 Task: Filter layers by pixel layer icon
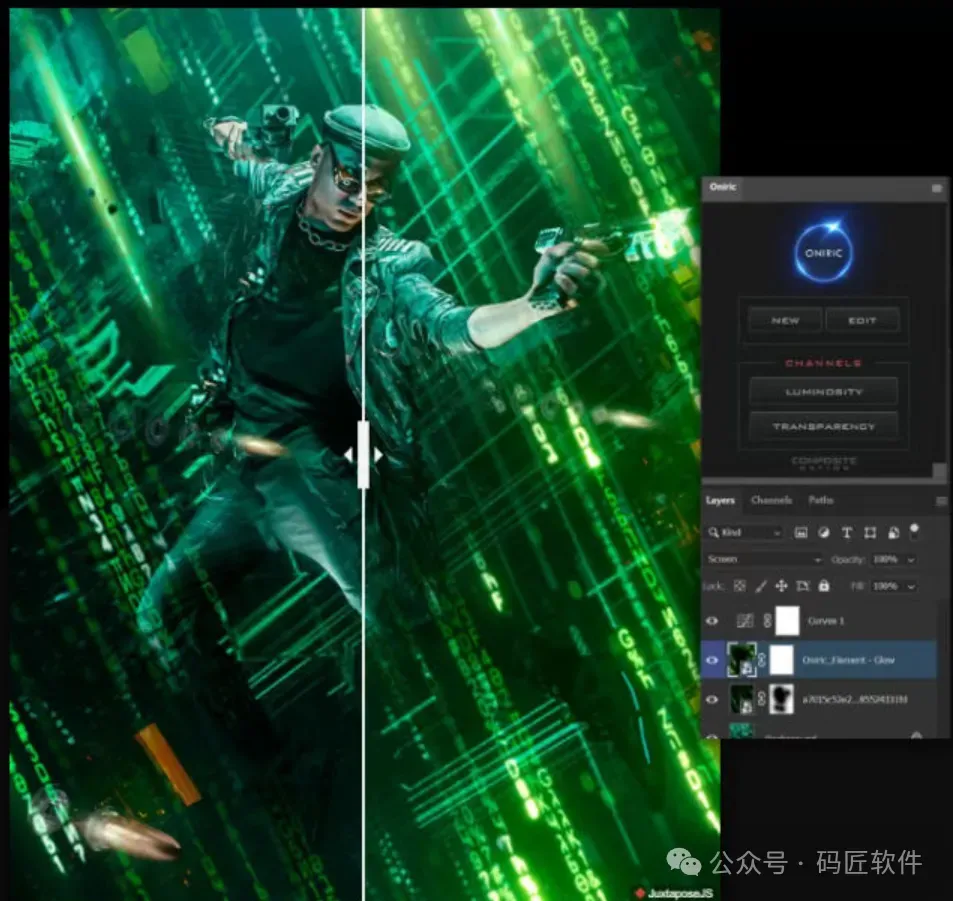click(x=801, y=533)
